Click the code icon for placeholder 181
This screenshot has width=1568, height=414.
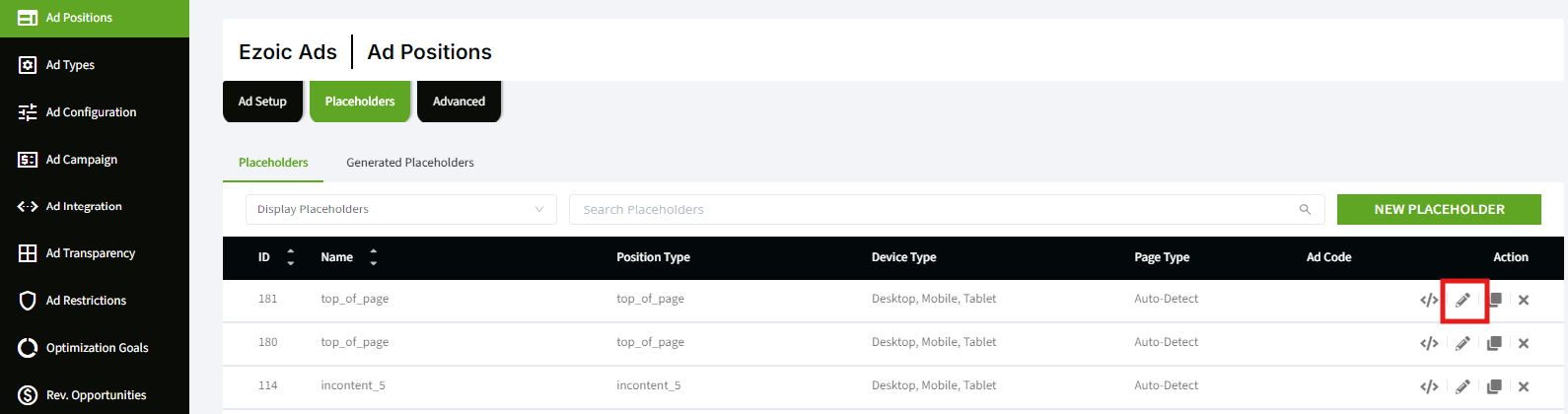[x=1429, y=300]
